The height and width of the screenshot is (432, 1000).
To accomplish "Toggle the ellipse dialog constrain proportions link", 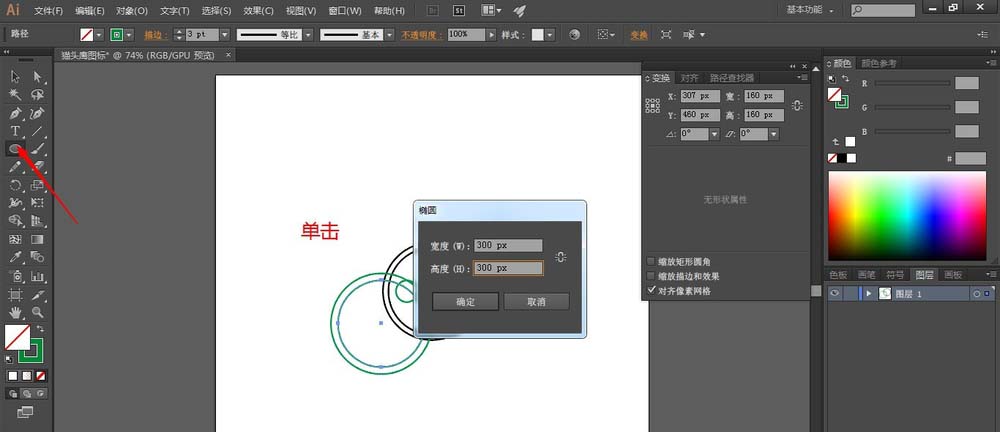I will (x=560, y=257).
